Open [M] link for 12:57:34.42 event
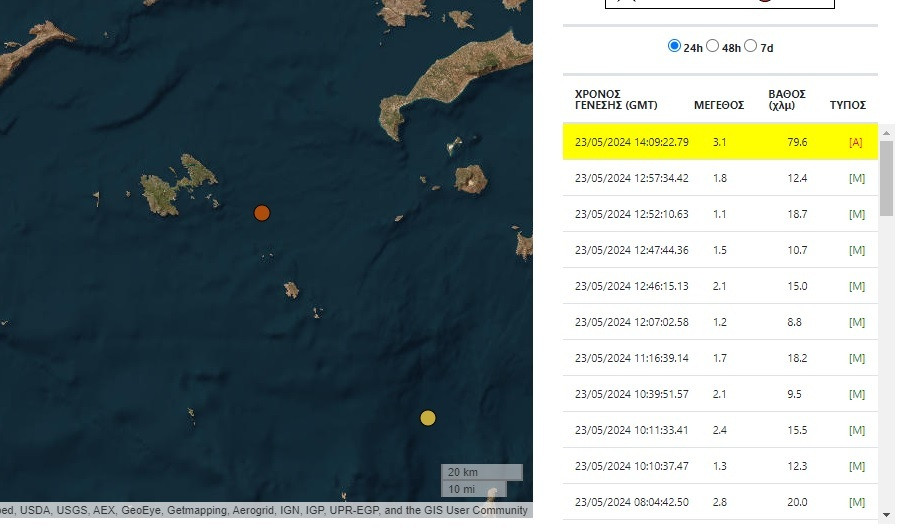The width and height of the screenshot is (900, 529). click(x=857, y=178)
